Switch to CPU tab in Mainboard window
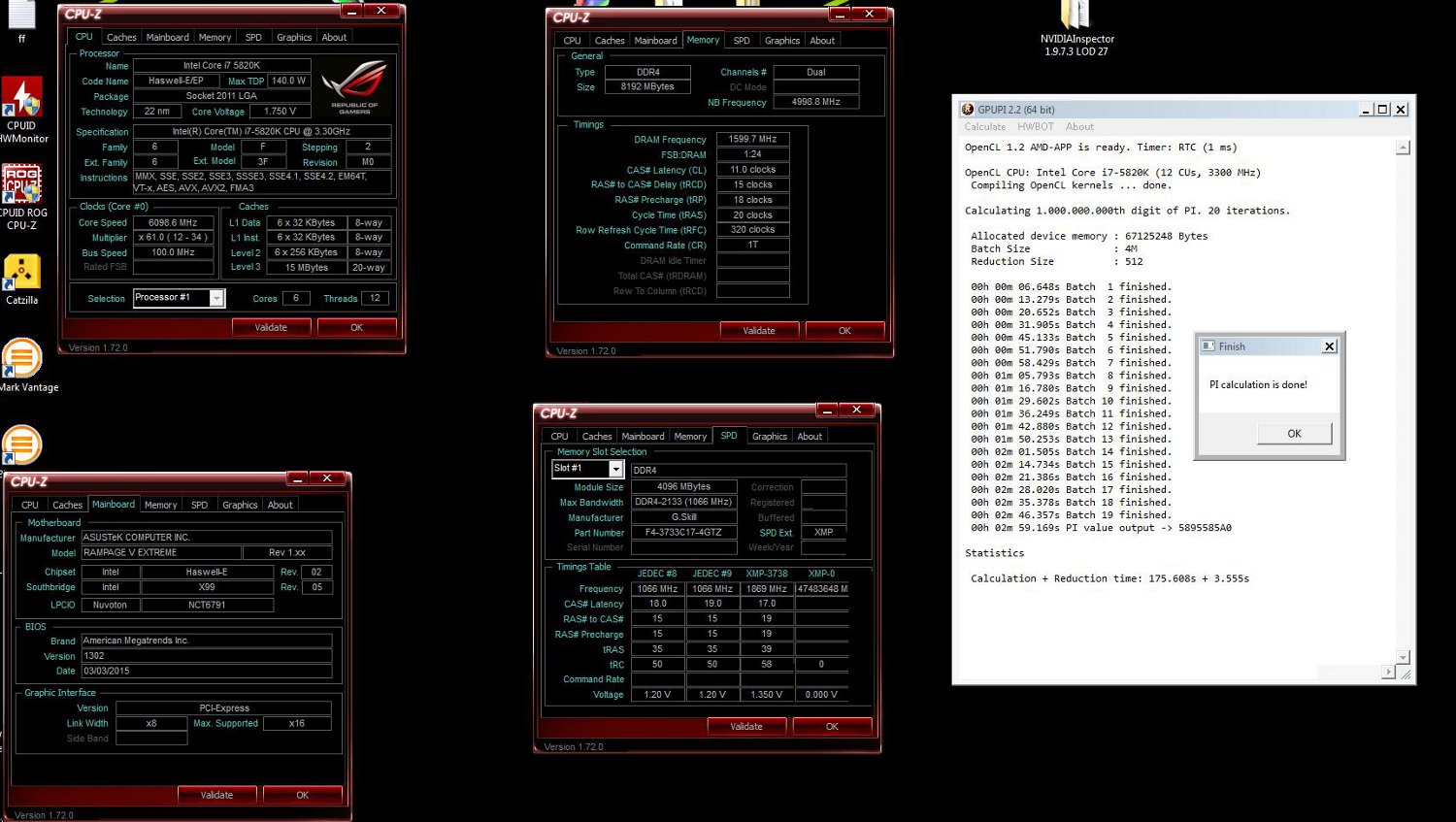1456x822 pixels. [x=30, y=505]
